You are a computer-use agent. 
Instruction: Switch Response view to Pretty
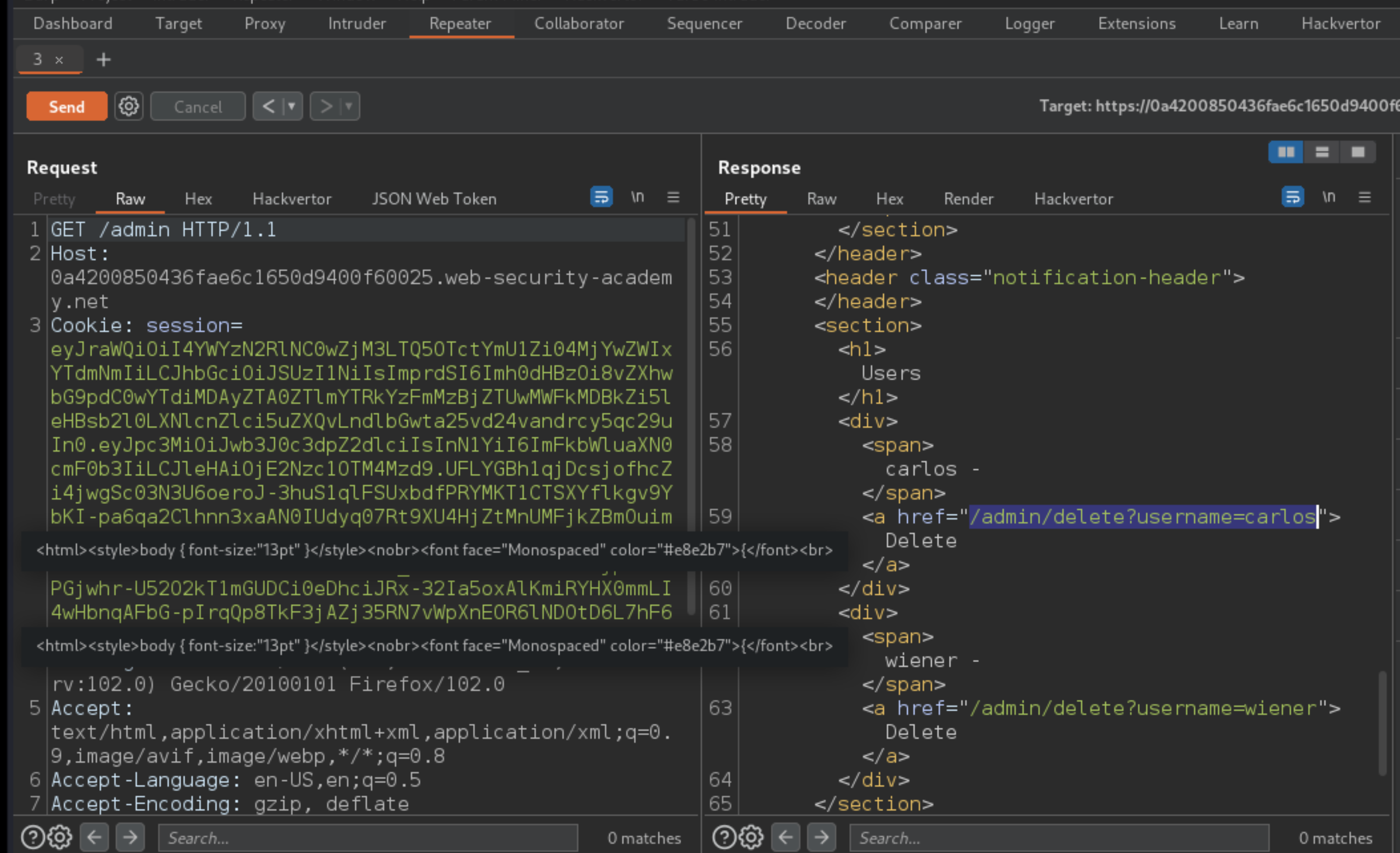point(745,199)
